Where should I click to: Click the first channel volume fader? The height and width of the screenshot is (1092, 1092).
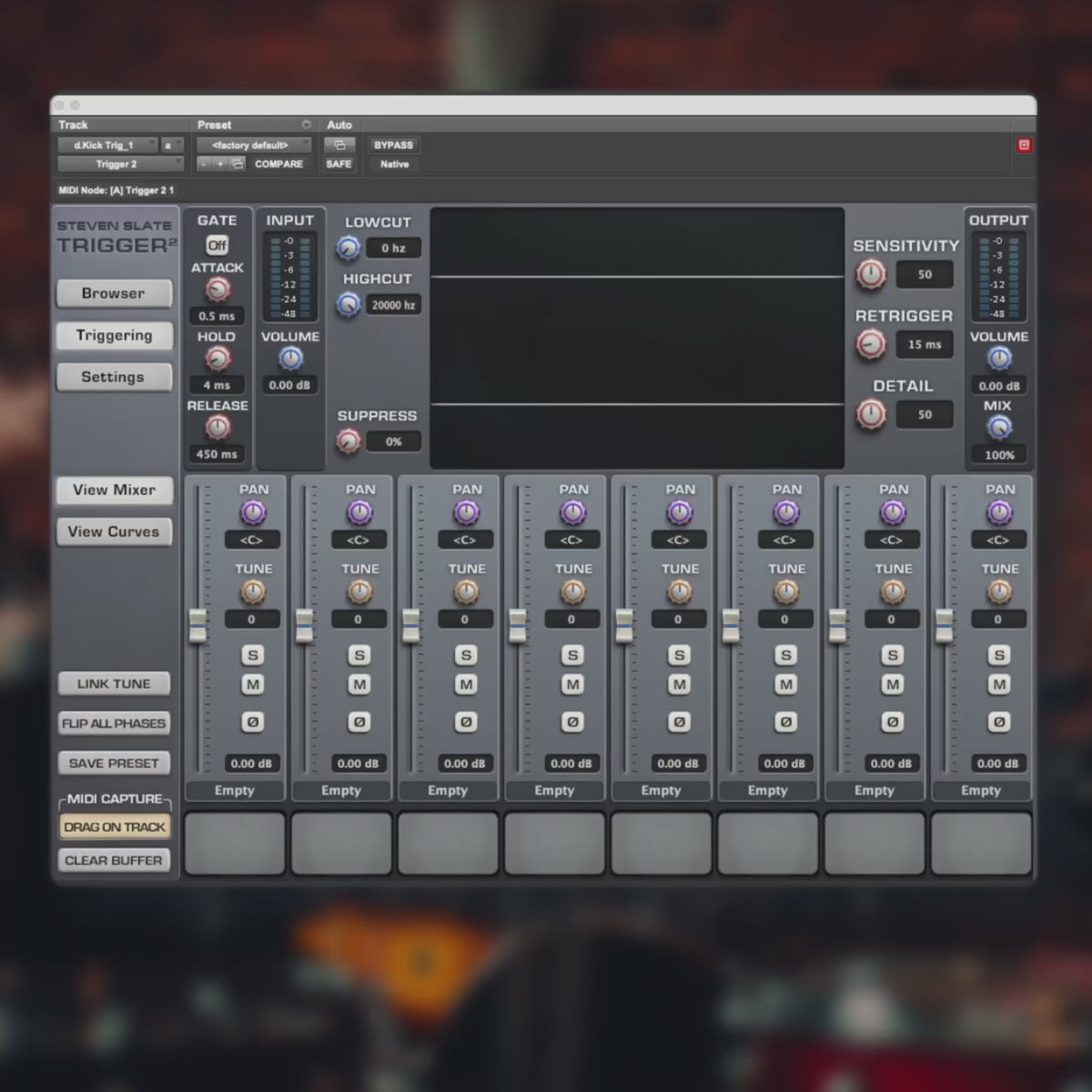197,626
